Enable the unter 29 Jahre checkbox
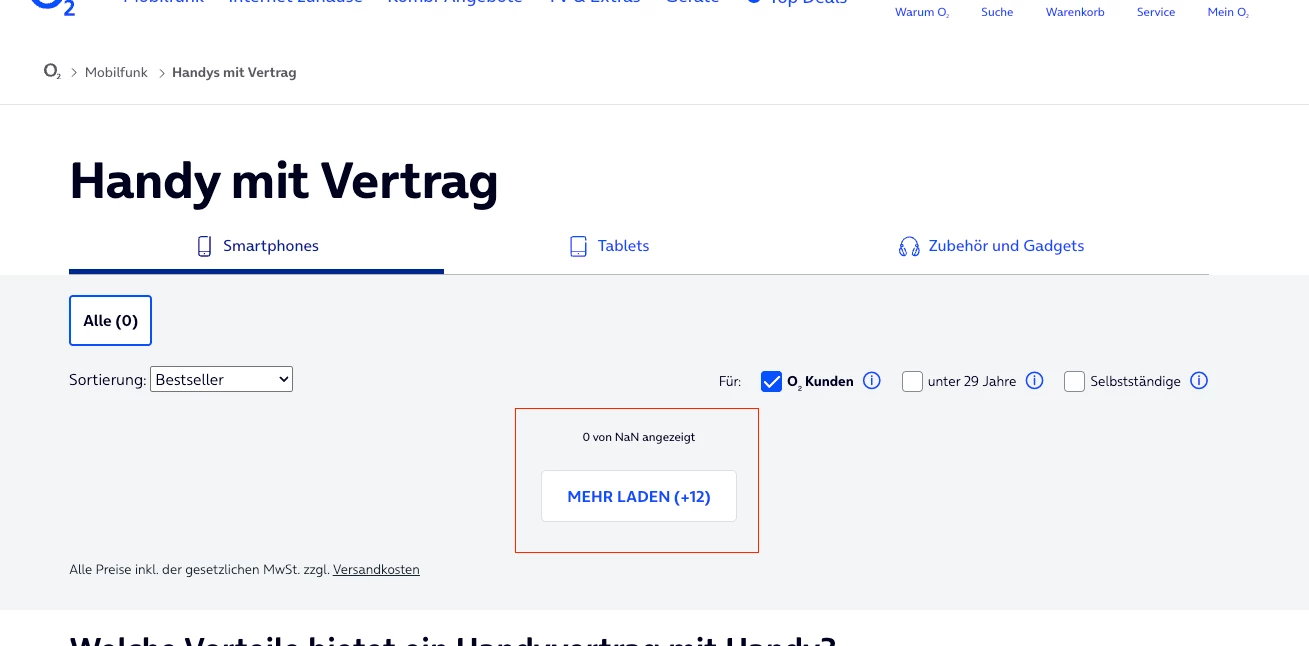 coord(912,381)
